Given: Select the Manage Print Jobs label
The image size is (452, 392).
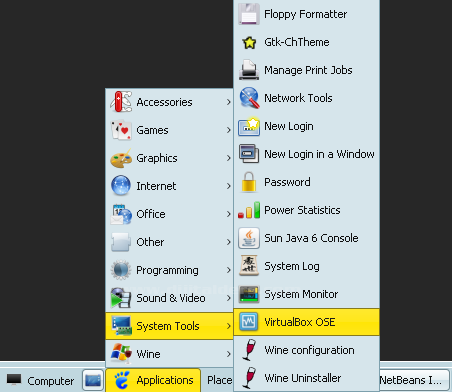Looking at the screenshot, I should [x=308, y=70].
